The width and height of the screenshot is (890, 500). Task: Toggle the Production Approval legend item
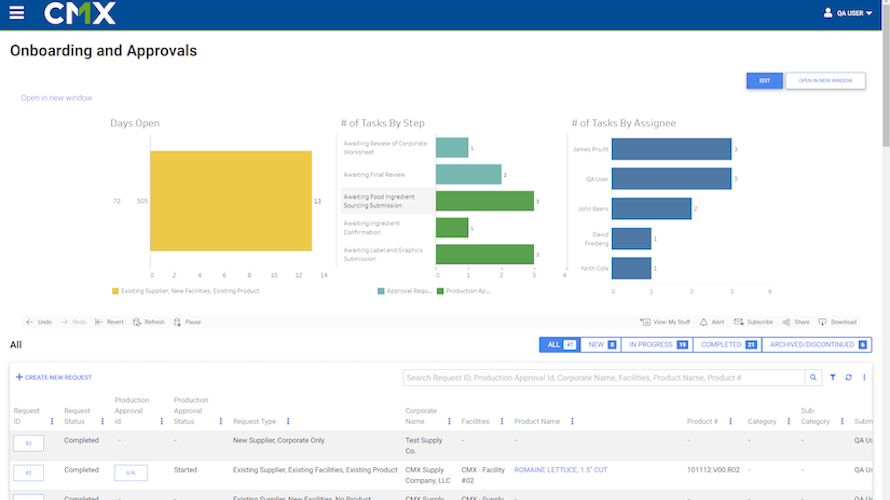tap(441, 291)
